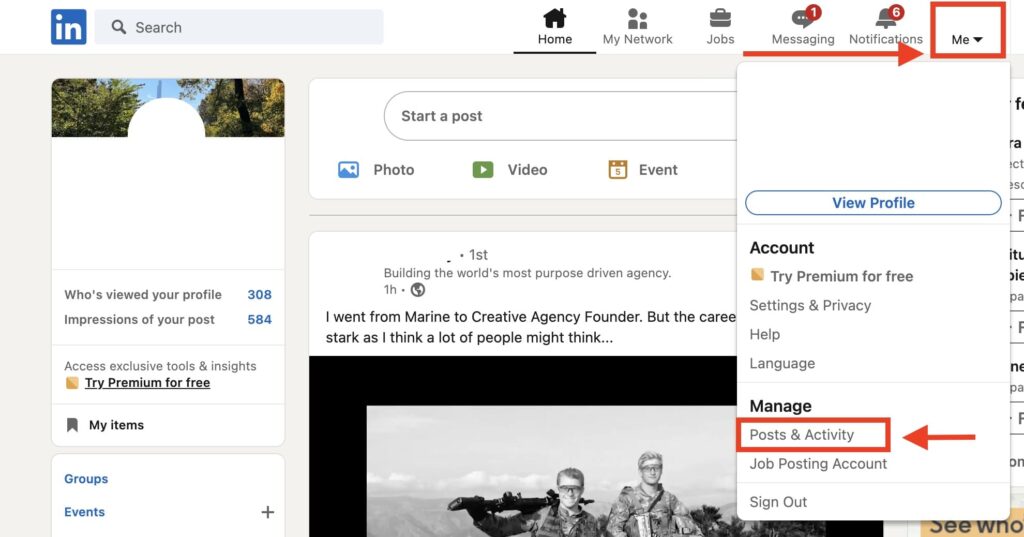Viewport: 1024px width, 537px height.
Task: Open My Network icon
Action: [637, 19]
